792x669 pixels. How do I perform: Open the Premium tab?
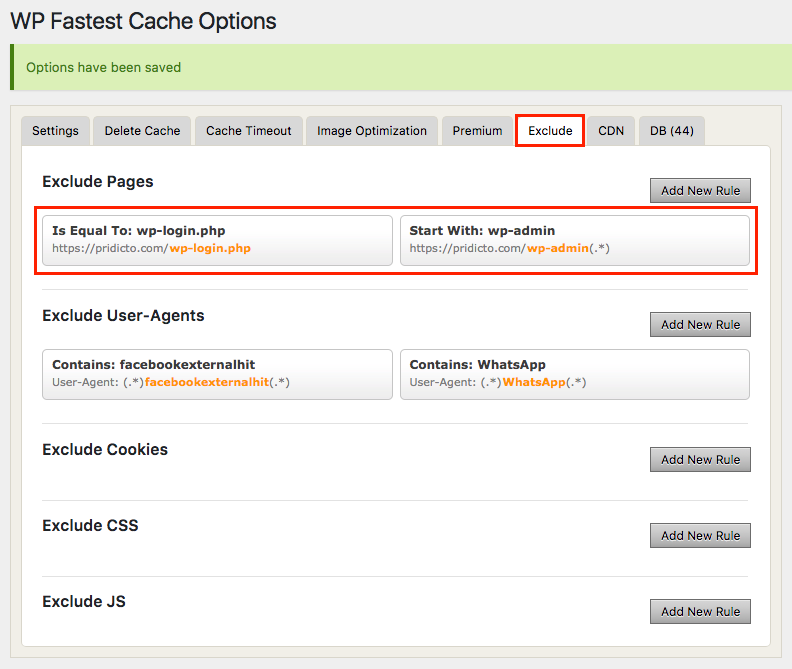click(x=477, y=131)
